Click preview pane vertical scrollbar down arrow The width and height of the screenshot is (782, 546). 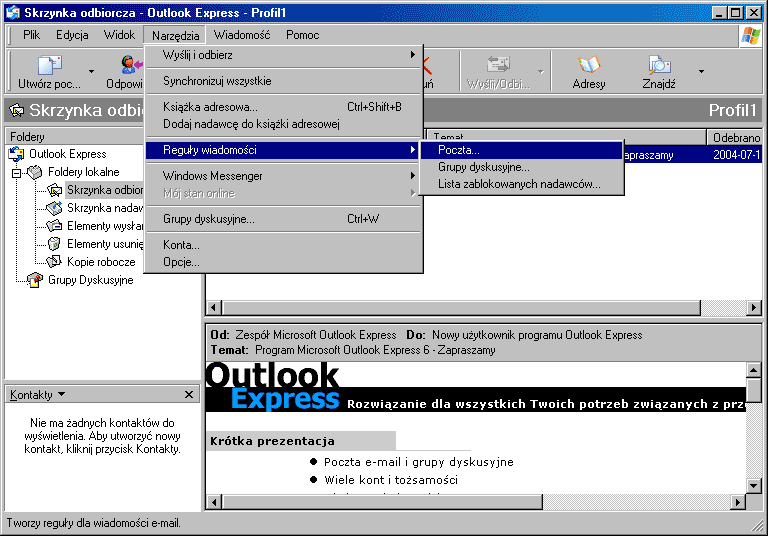pos(754,486)
